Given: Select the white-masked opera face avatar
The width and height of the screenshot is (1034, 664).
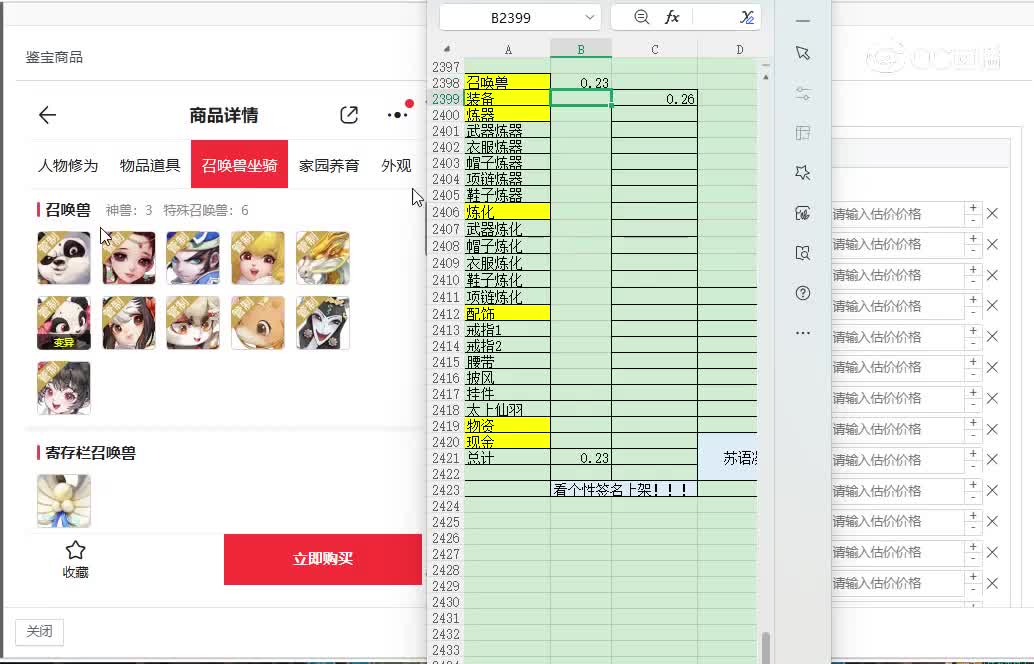Looking at the screenshot, I should tap(322, 322).
